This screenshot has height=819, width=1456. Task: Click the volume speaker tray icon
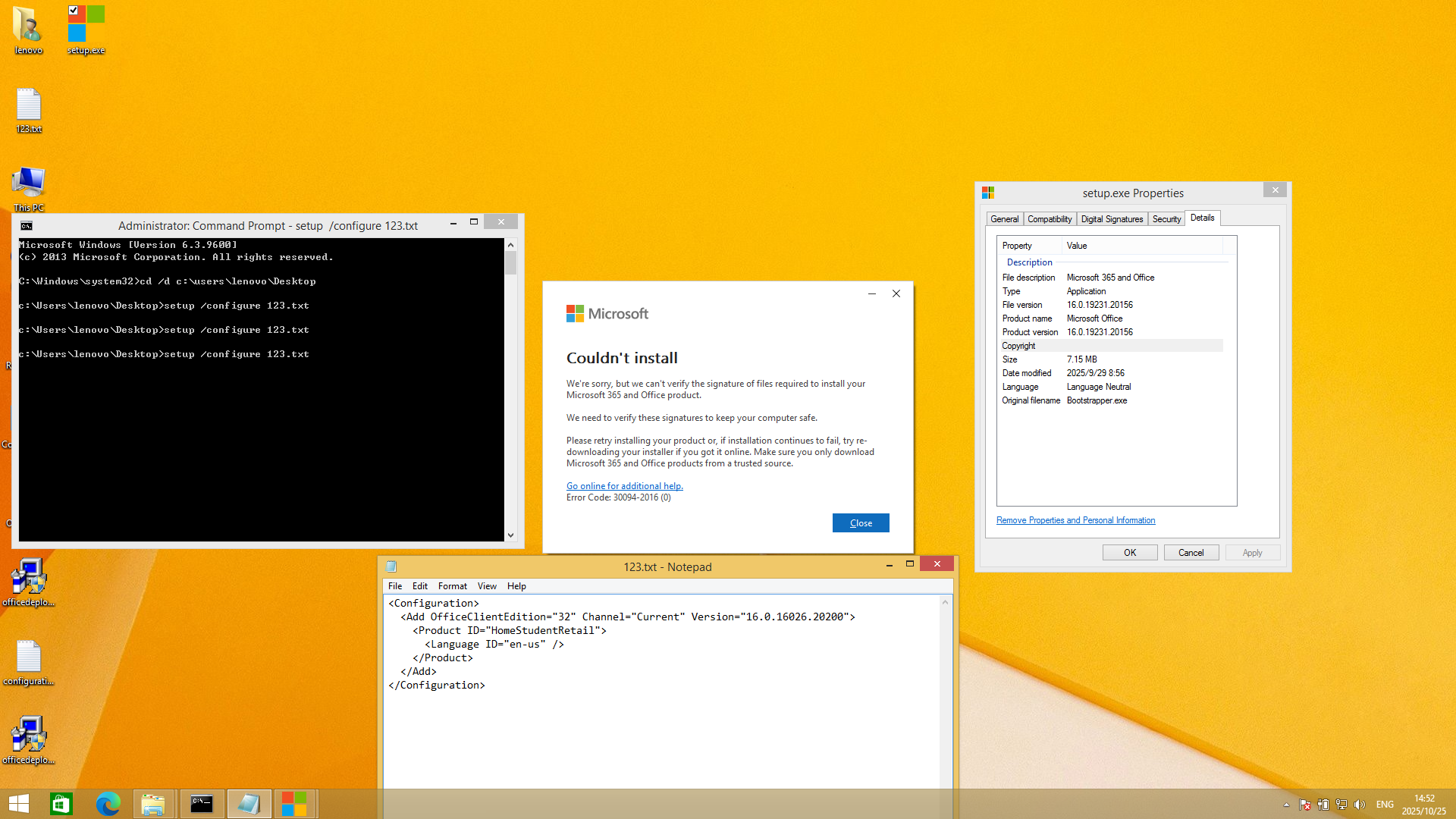pyautogui.click(x=1359, y=805)
